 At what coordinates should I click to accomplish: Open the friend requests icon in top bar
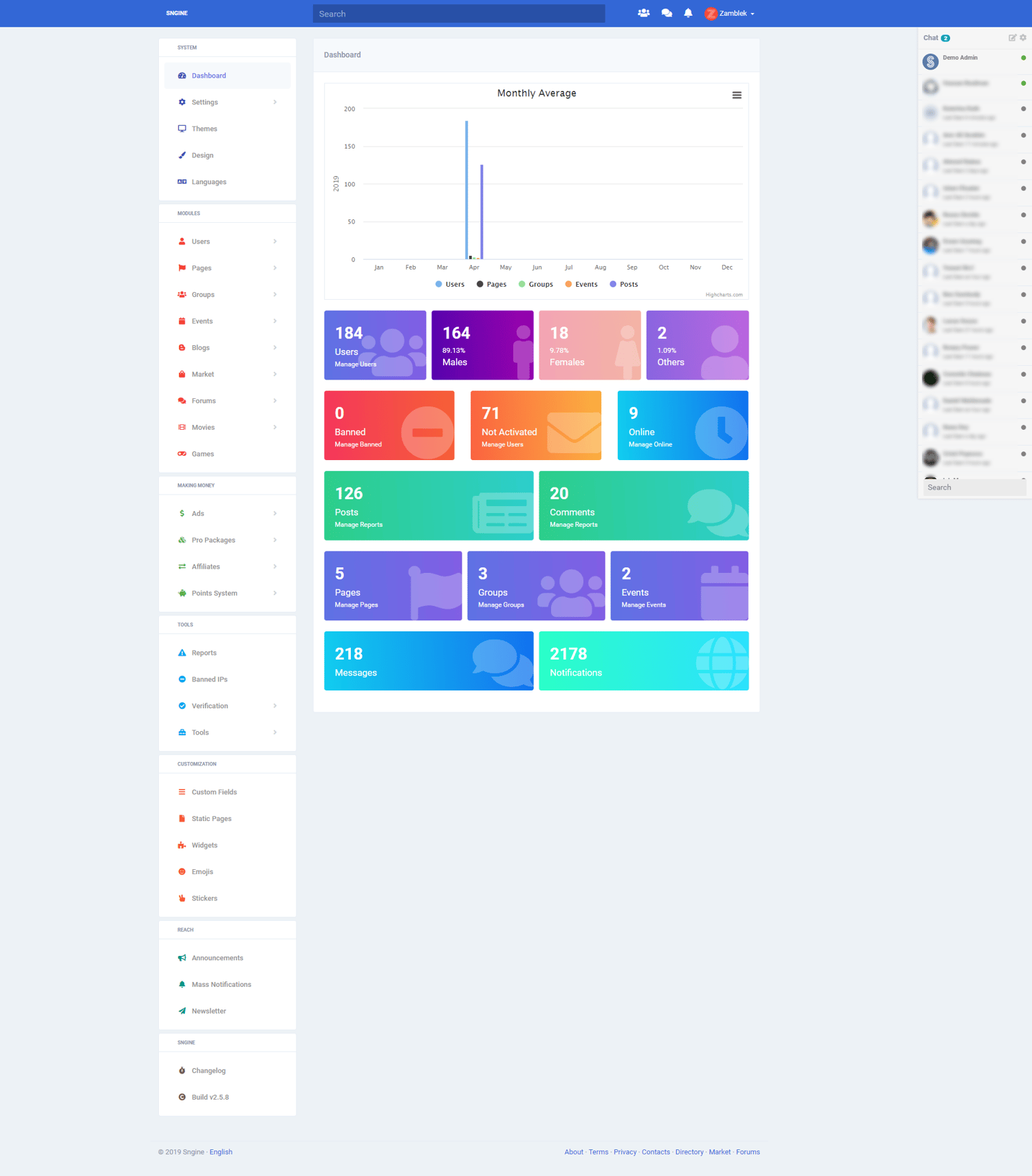pyautogui.click(x=643, y=13)
